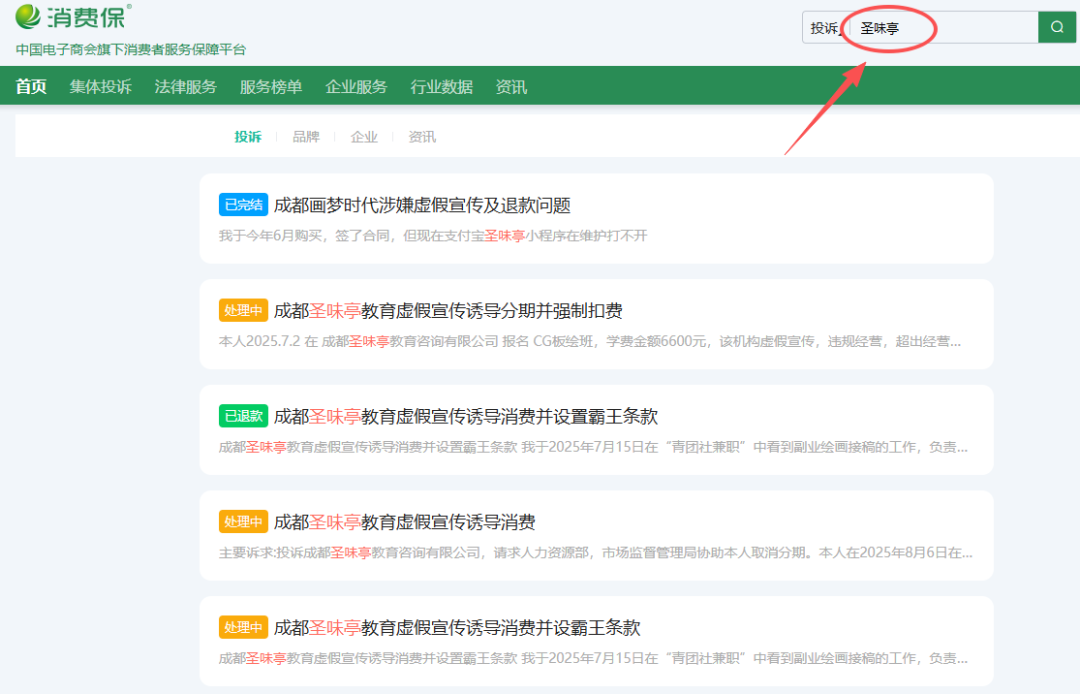This screenshot has width=1080, height=694.
Task: Select 服务榜单 in the navigation bar
Action: click(271, 87)
